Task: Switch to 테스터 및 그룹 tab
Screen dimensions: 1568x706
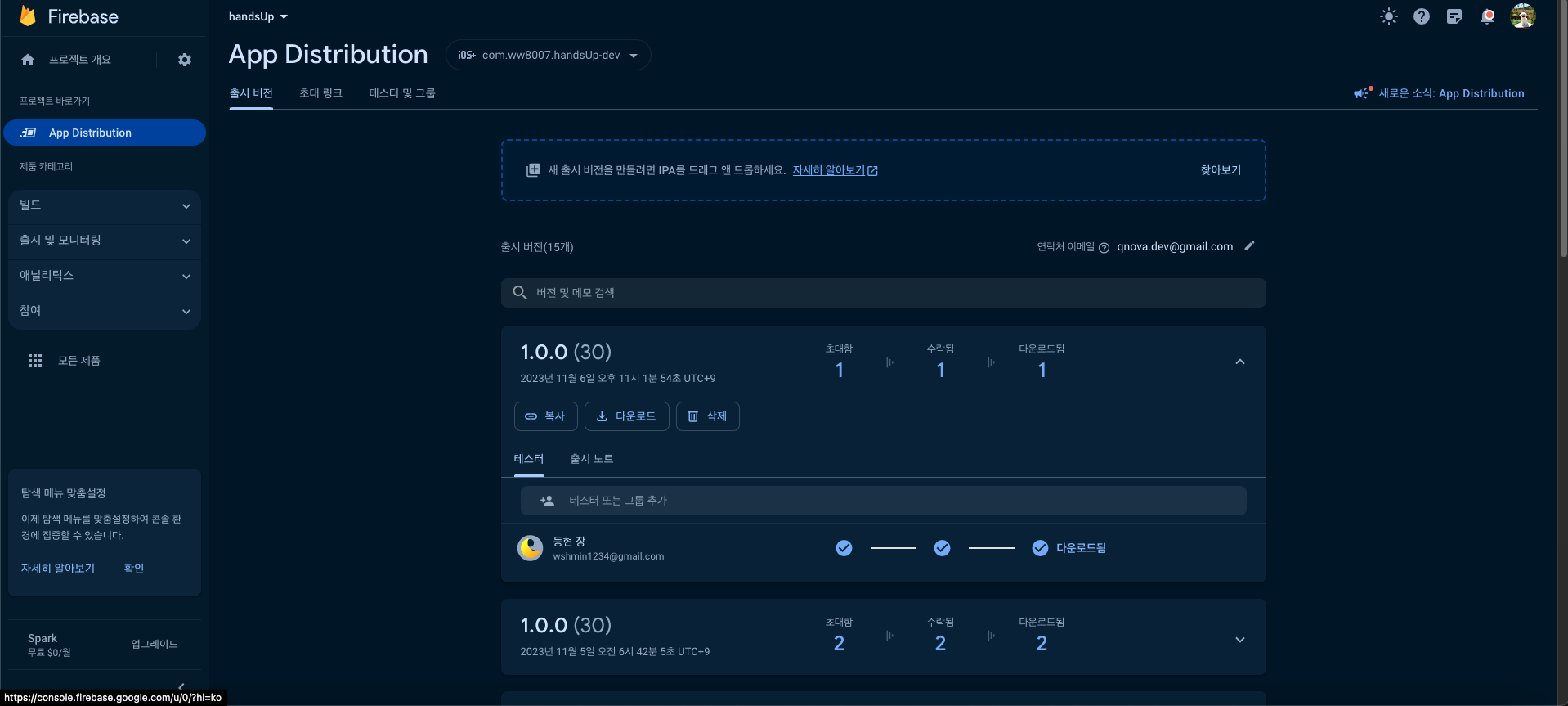Action: (402, 93)
